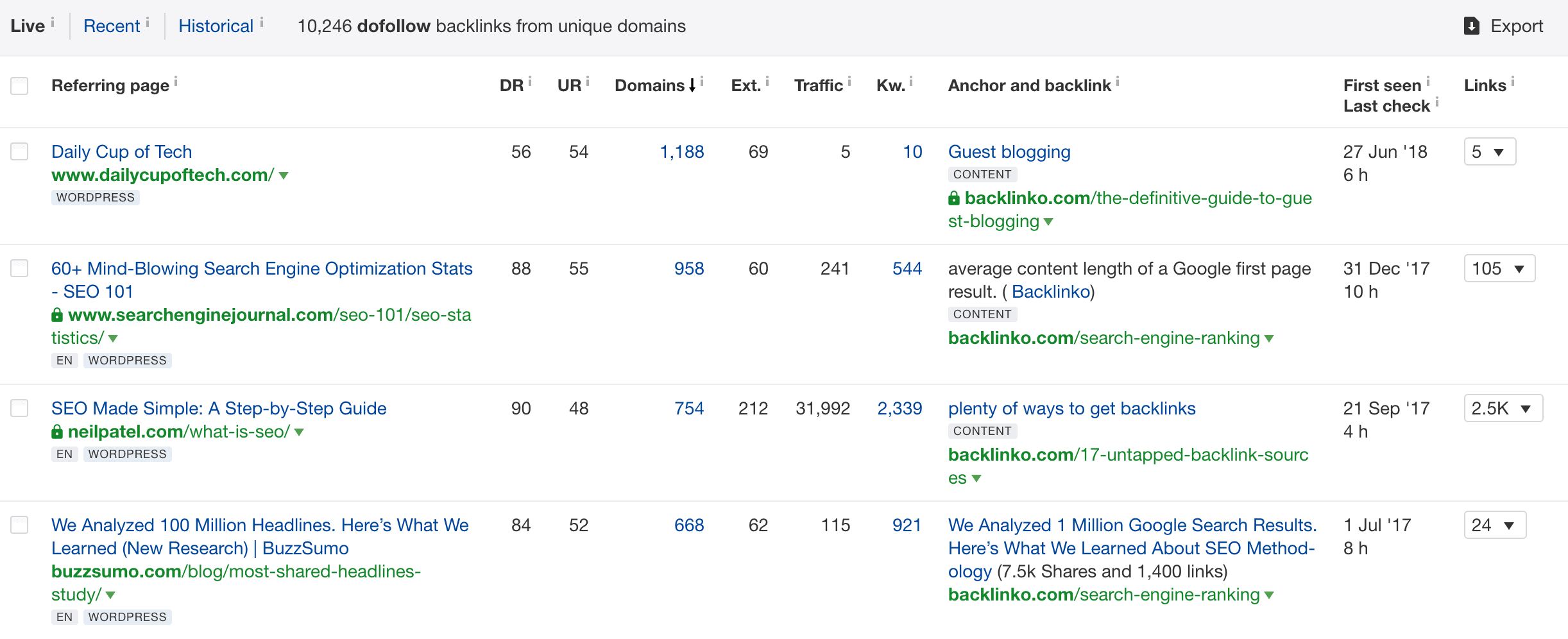
Task: Click info icon beside Recent tab
Action: point(148,22)
